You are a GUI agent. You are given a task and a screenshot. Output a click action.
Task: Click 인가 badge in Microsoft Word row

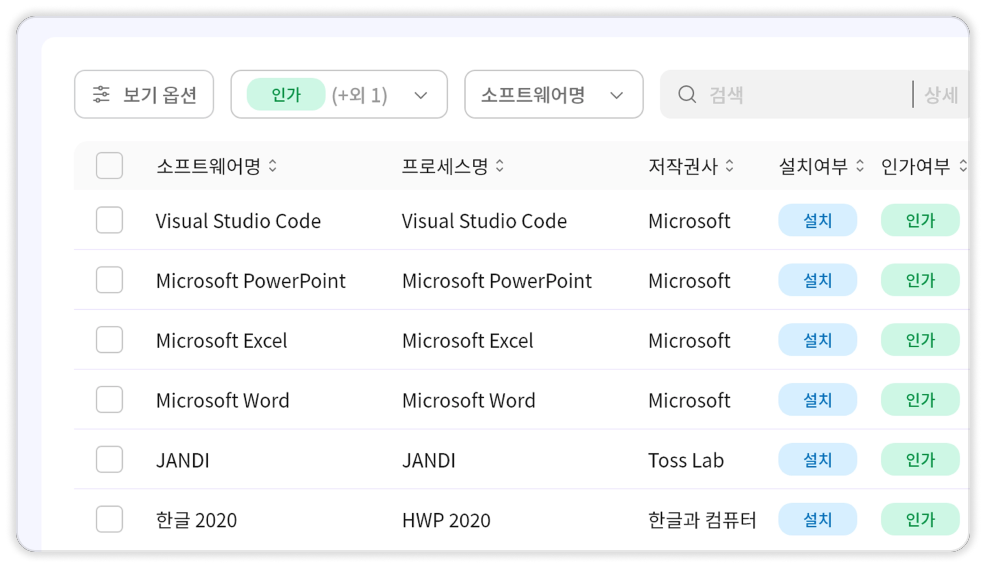(x=920, y=399)
